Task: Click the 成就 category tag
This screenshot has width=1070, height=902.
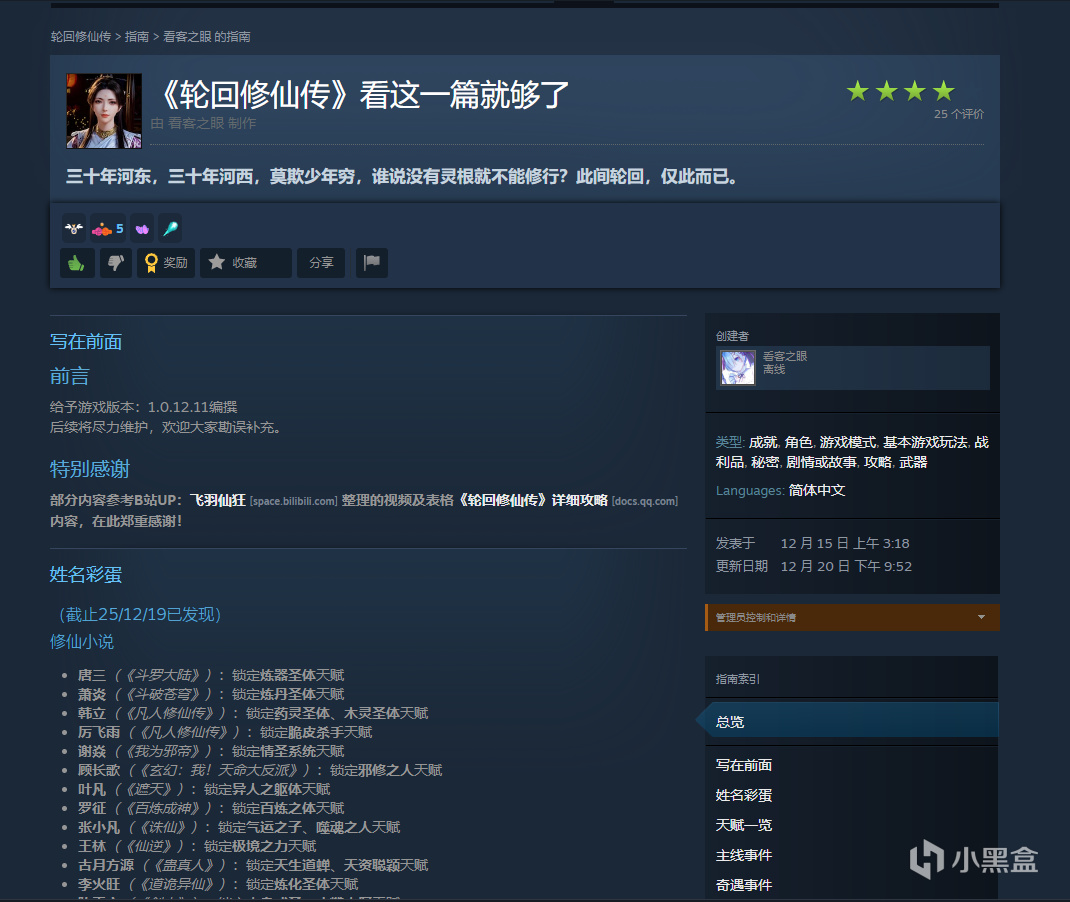Action: tap(763, 442)
